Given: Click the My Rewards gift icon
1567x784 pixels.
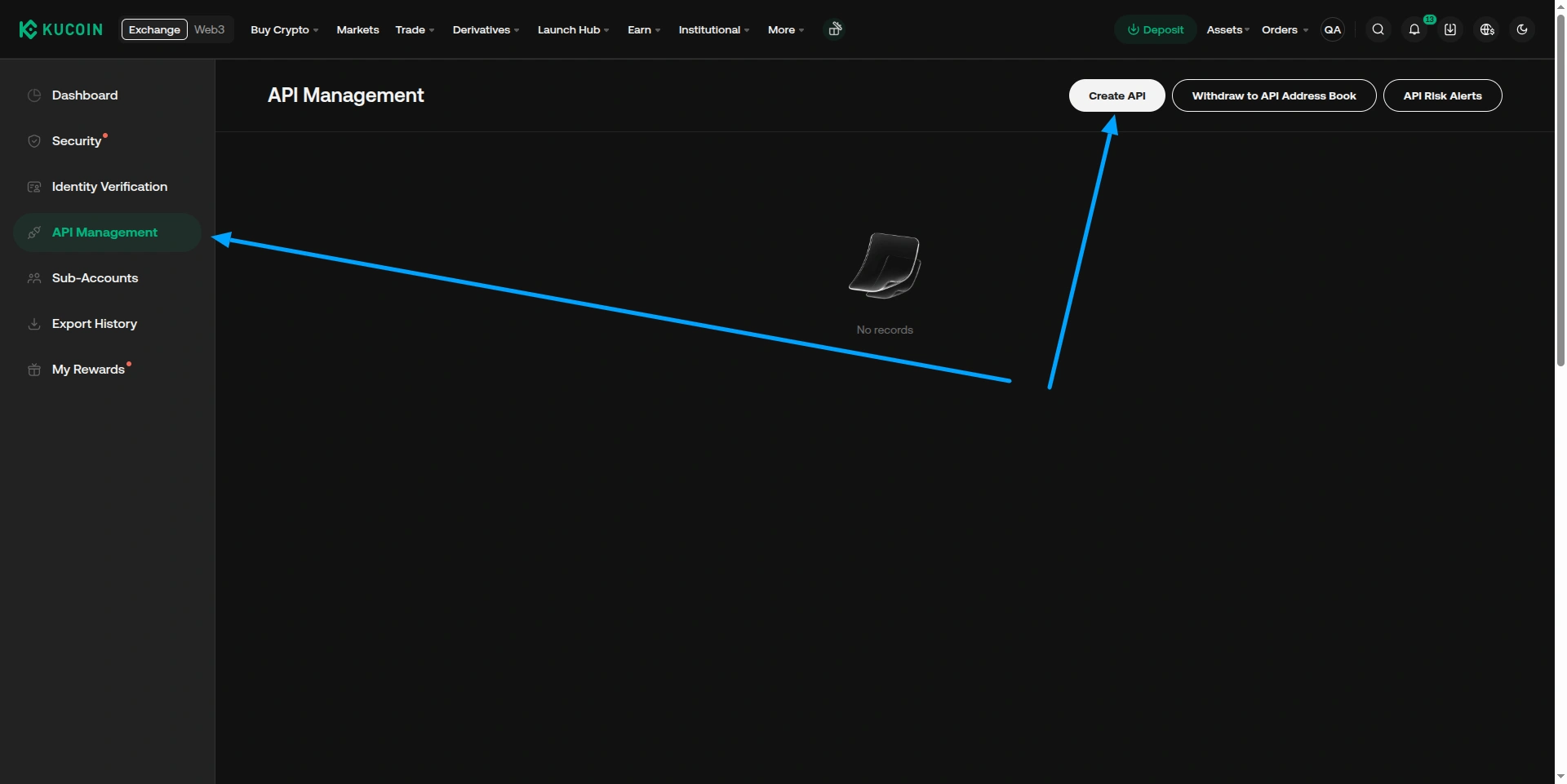Looking at the screenshot, I should [x=34, y=370].
